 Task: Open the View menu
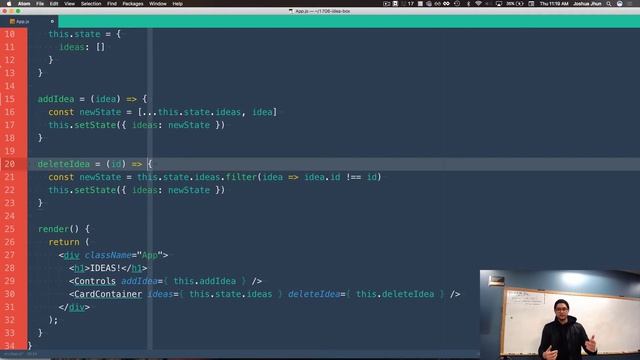tap(69, 4)
